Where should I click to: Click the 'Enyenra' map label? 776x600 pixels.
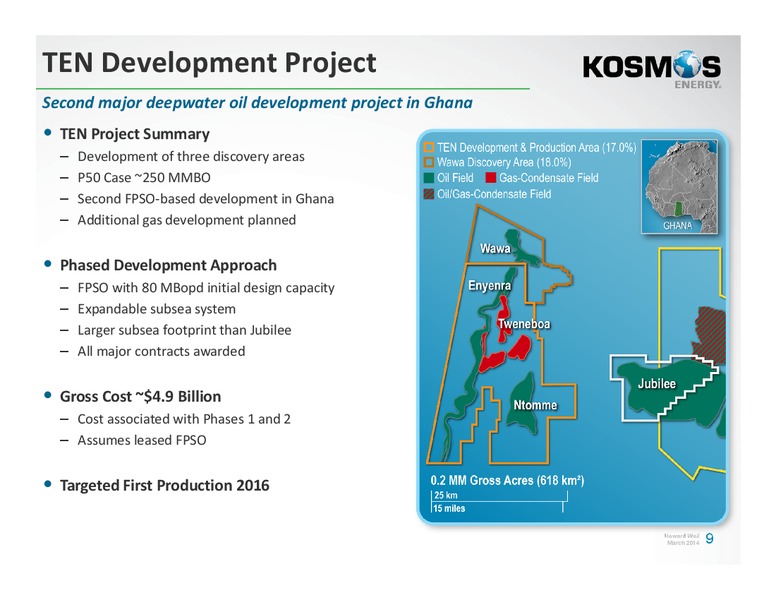click(489, 286)
